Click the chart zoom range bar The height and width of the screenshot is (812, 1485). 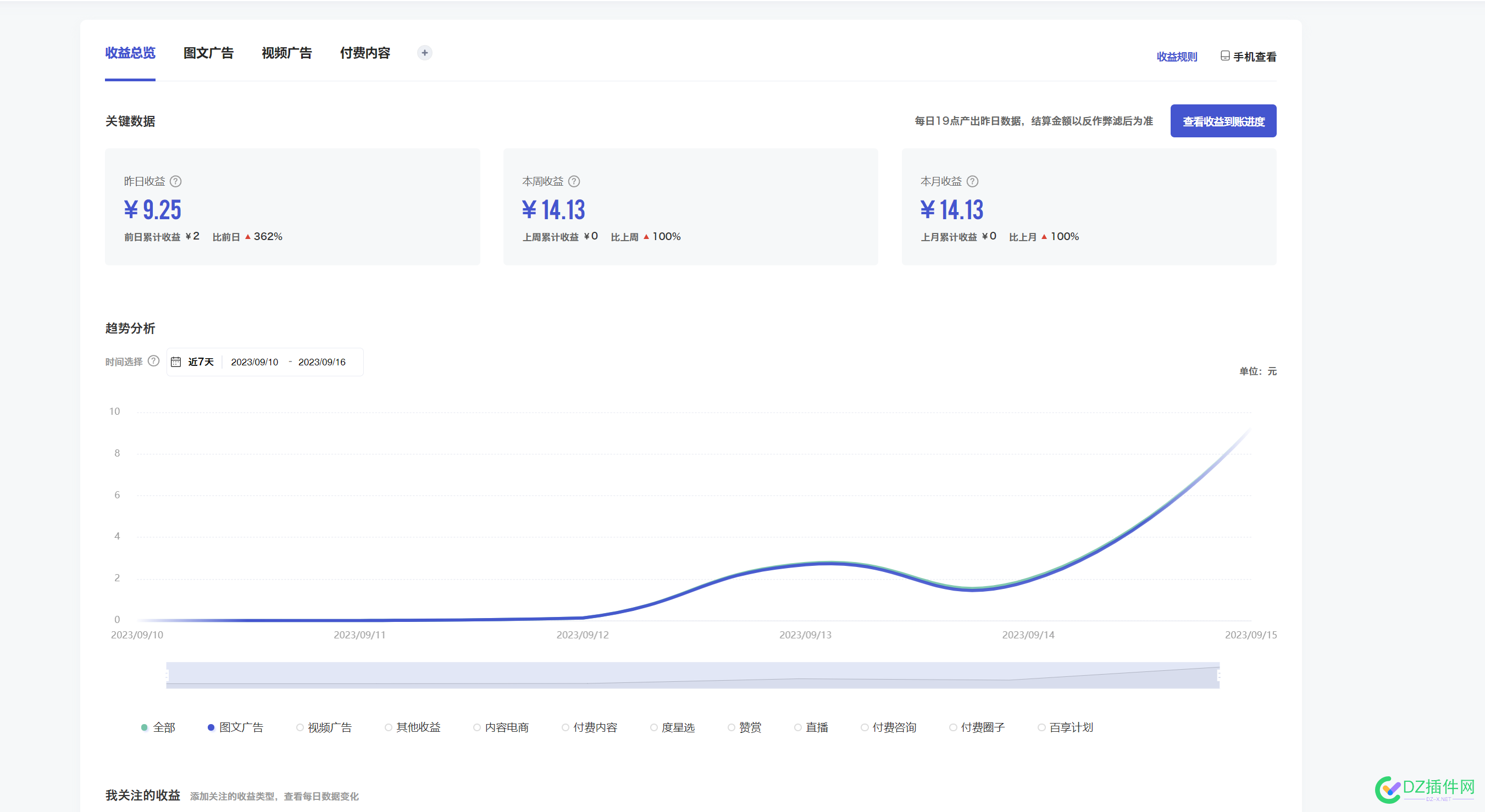[x=693, y=675]
